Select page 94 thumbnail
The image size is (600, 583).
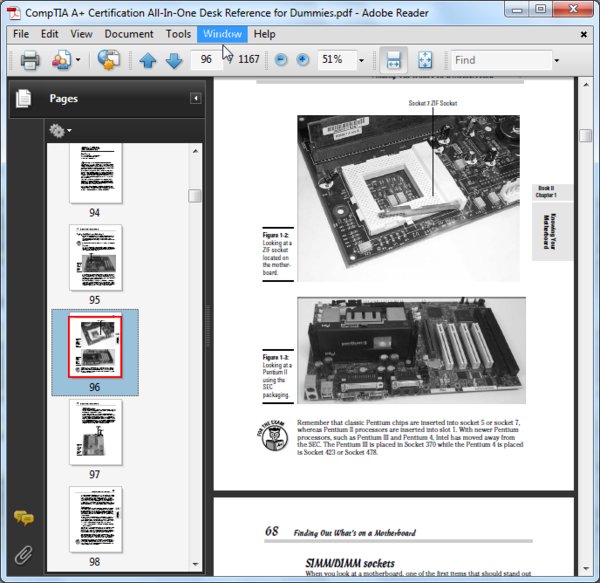click(96, 174)
